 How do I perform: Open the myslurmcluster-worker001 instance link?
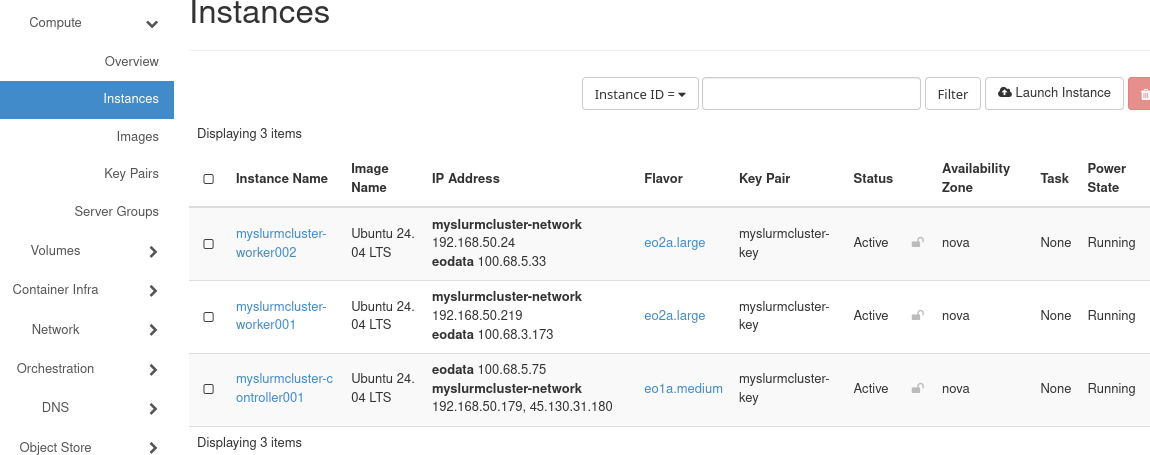coord(281,316)
